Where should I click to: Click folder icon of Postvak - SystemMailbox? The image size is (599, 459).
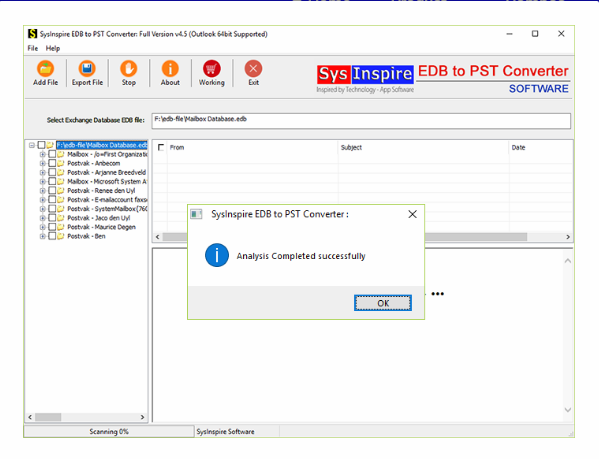61,209
